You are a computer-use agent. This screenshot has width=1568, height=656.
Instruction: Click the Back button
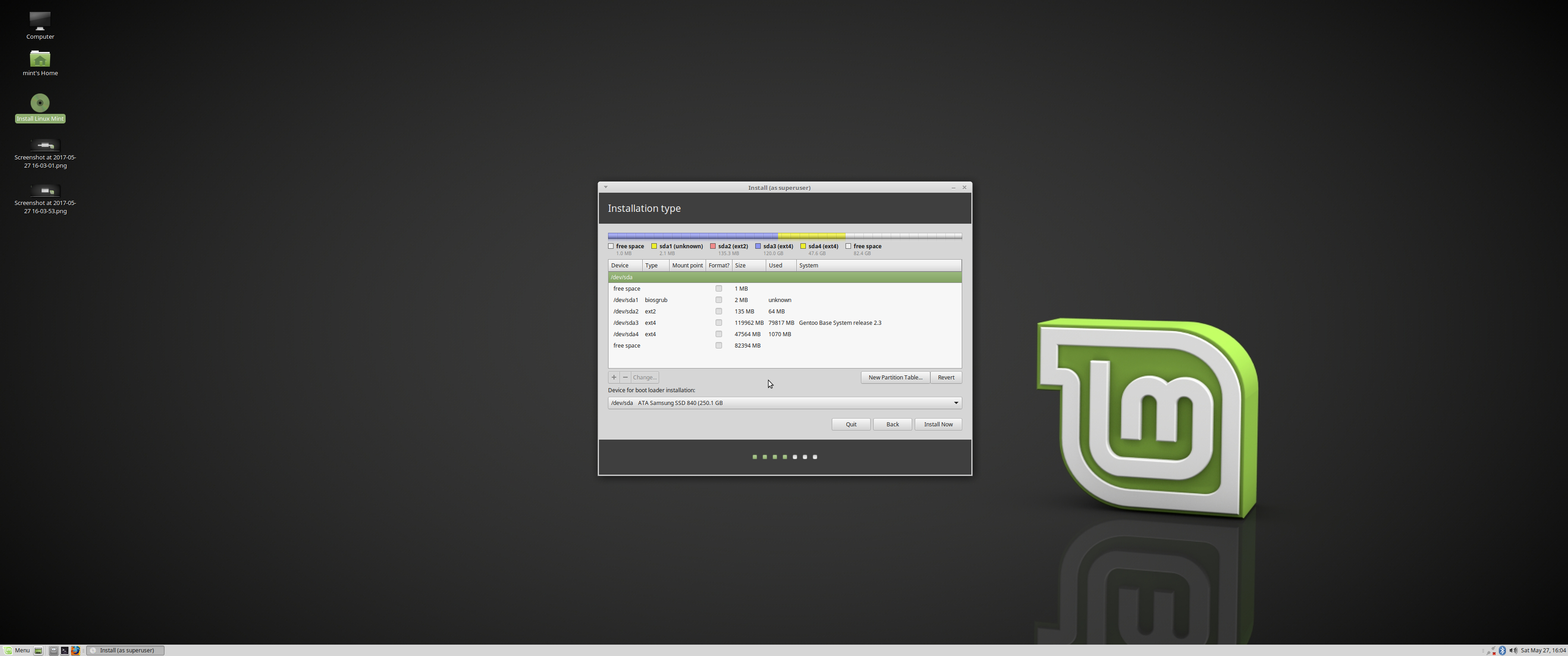892,424
